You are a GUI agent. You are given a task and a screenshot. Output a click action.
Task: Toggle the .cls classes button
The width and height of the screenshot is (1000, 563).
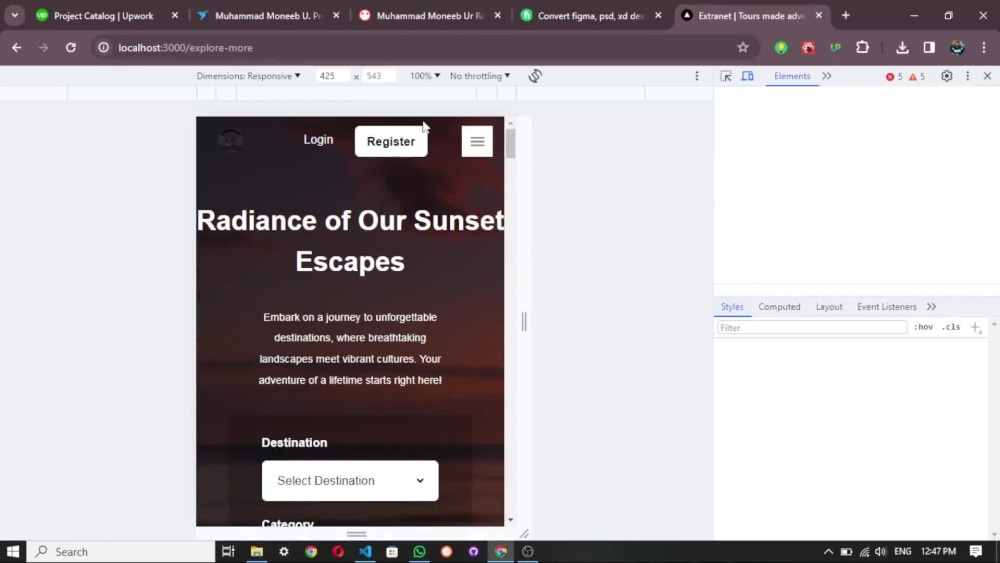(x=951, y=327)
